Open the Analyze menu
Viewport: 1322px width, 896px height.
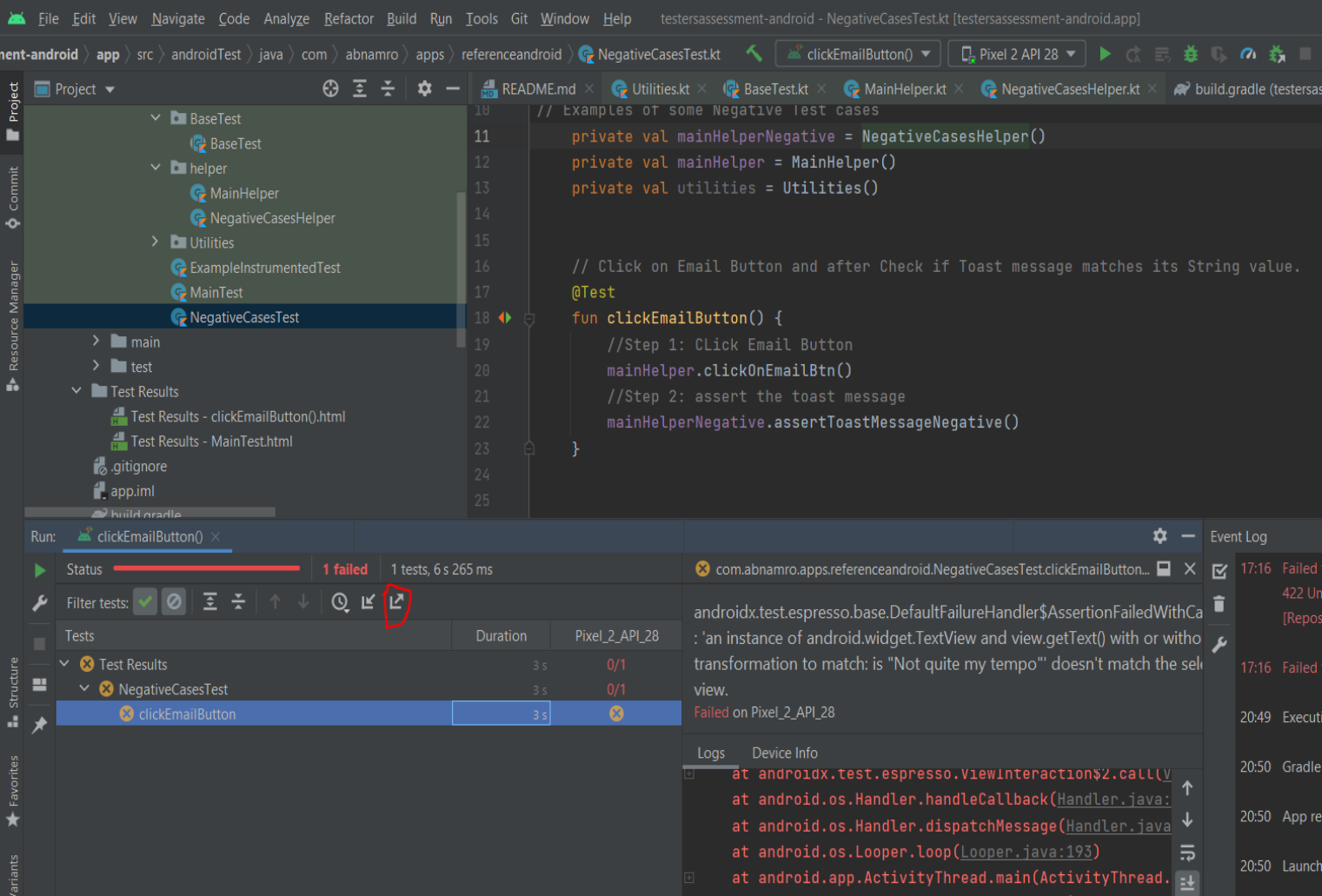click(x=286, y=18)
